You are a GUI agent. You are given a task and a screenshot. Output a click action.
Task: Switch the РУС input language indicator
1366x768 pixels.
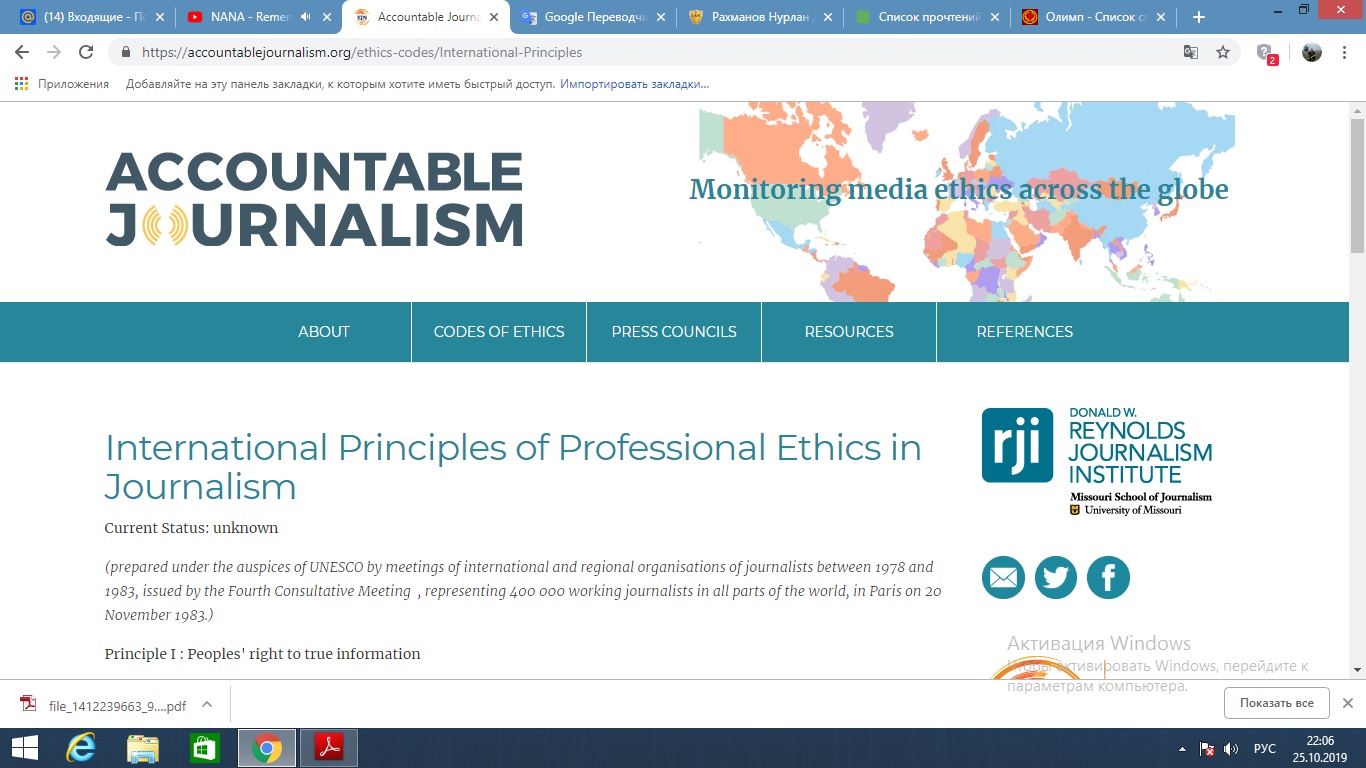(1265, 748)
